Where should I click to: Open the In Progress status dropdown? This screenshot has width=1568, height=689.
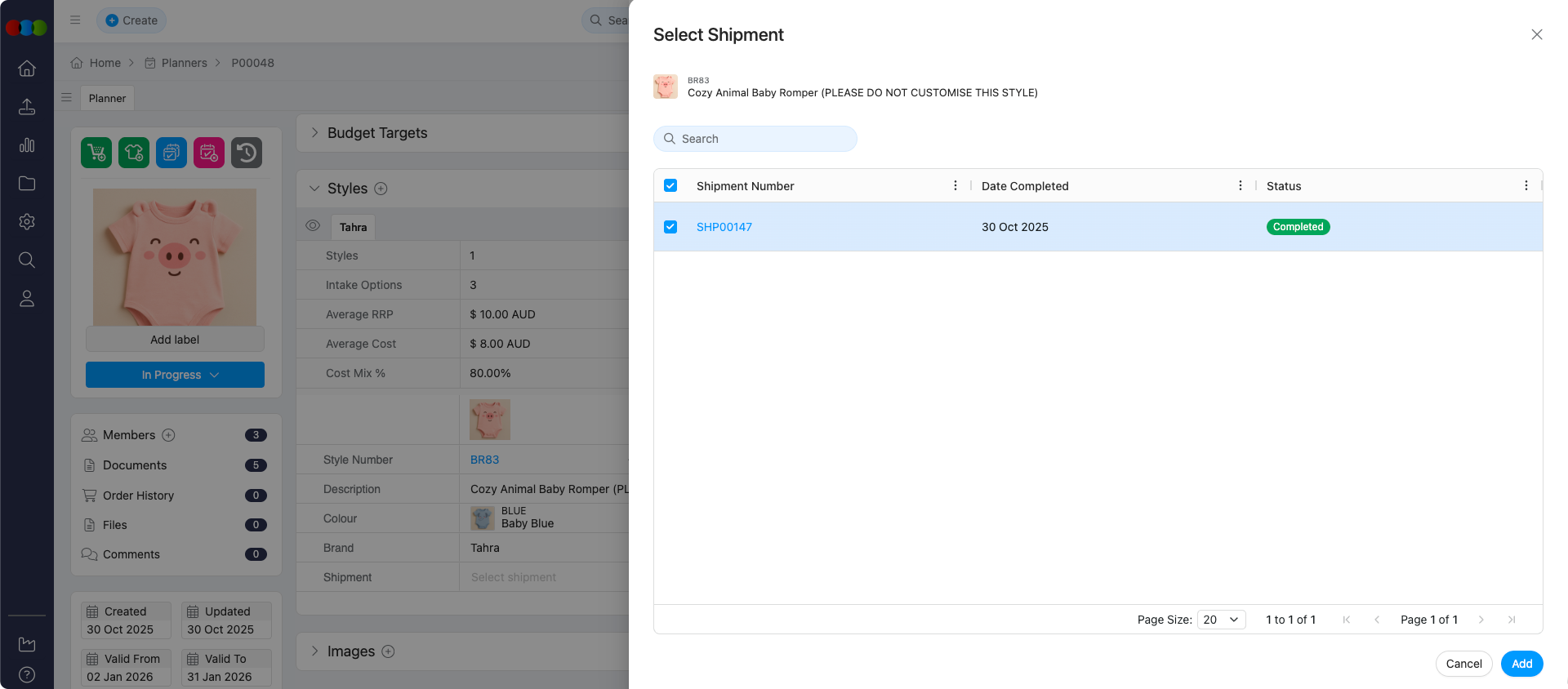point(175,375)
